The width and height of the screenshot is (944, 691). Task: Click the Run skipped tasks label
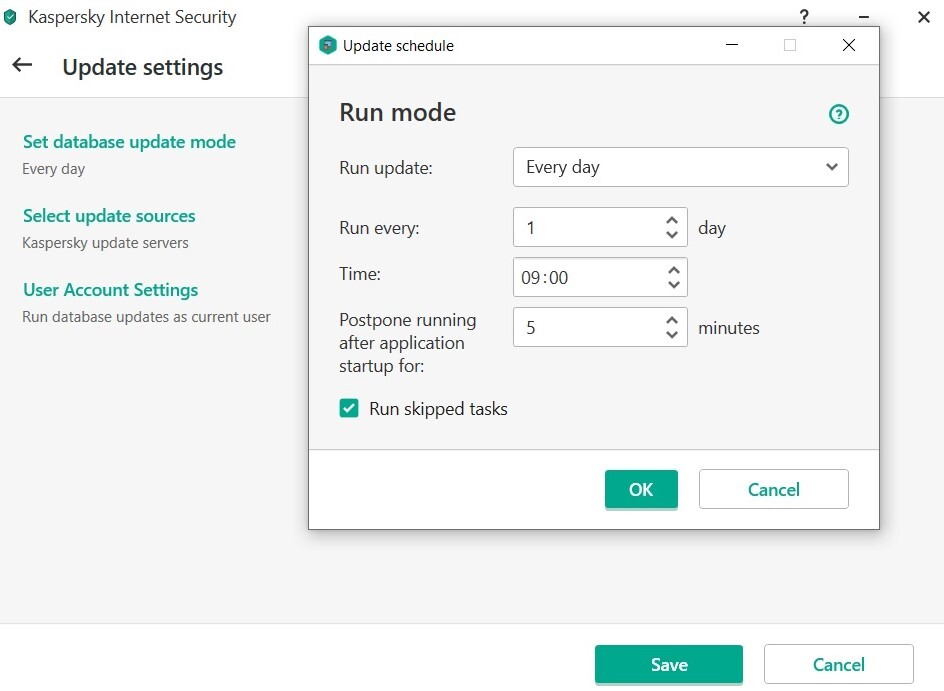(438, 409)
